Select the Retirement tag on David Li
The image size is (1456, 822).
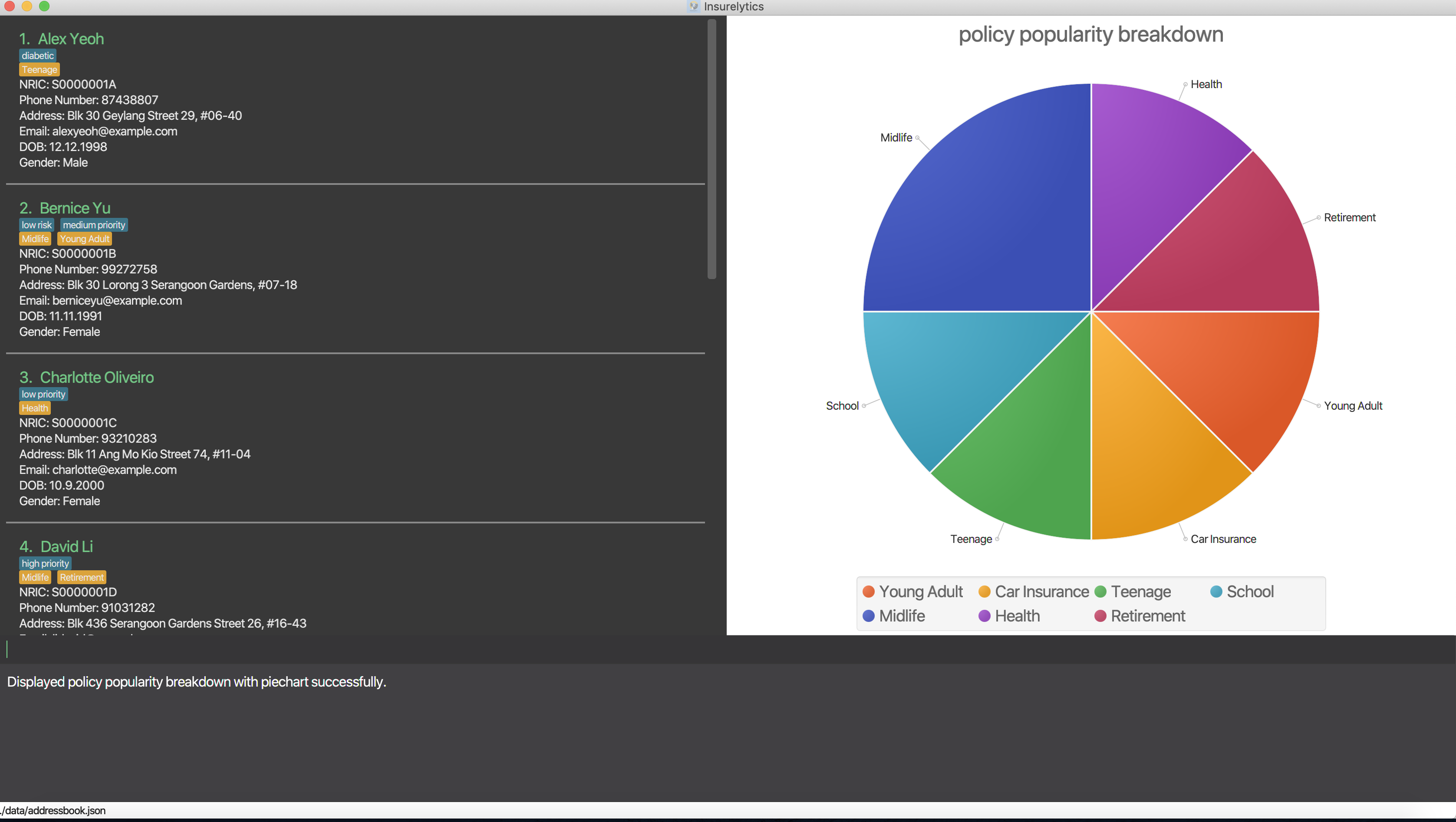click(x=81, y=577)
